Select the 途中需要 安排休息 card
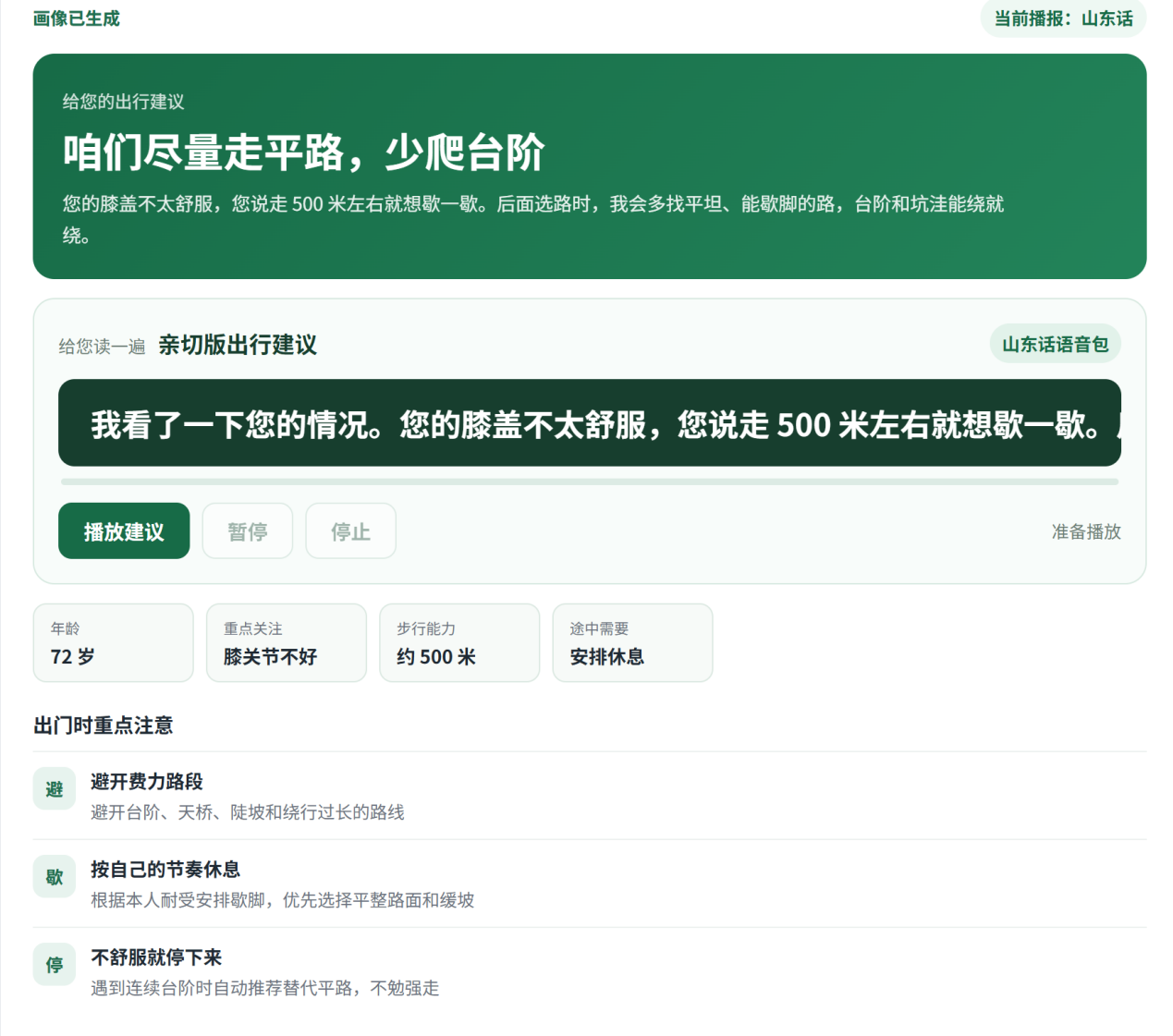 [x=632, y=643]
